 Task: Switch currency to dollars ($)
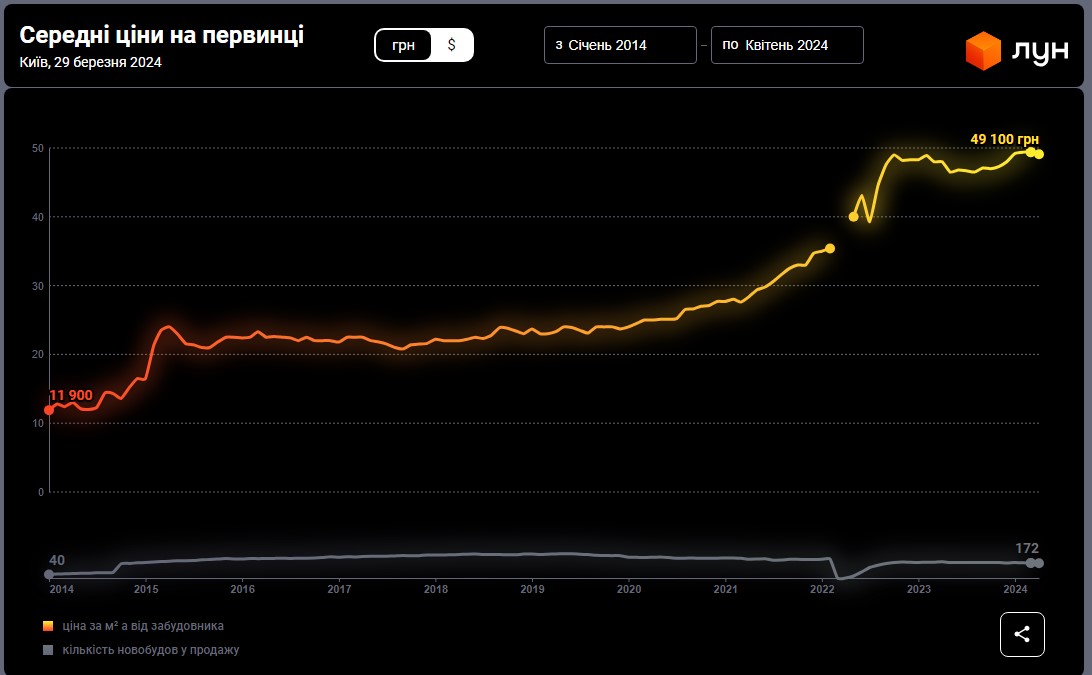pos(452,45)
